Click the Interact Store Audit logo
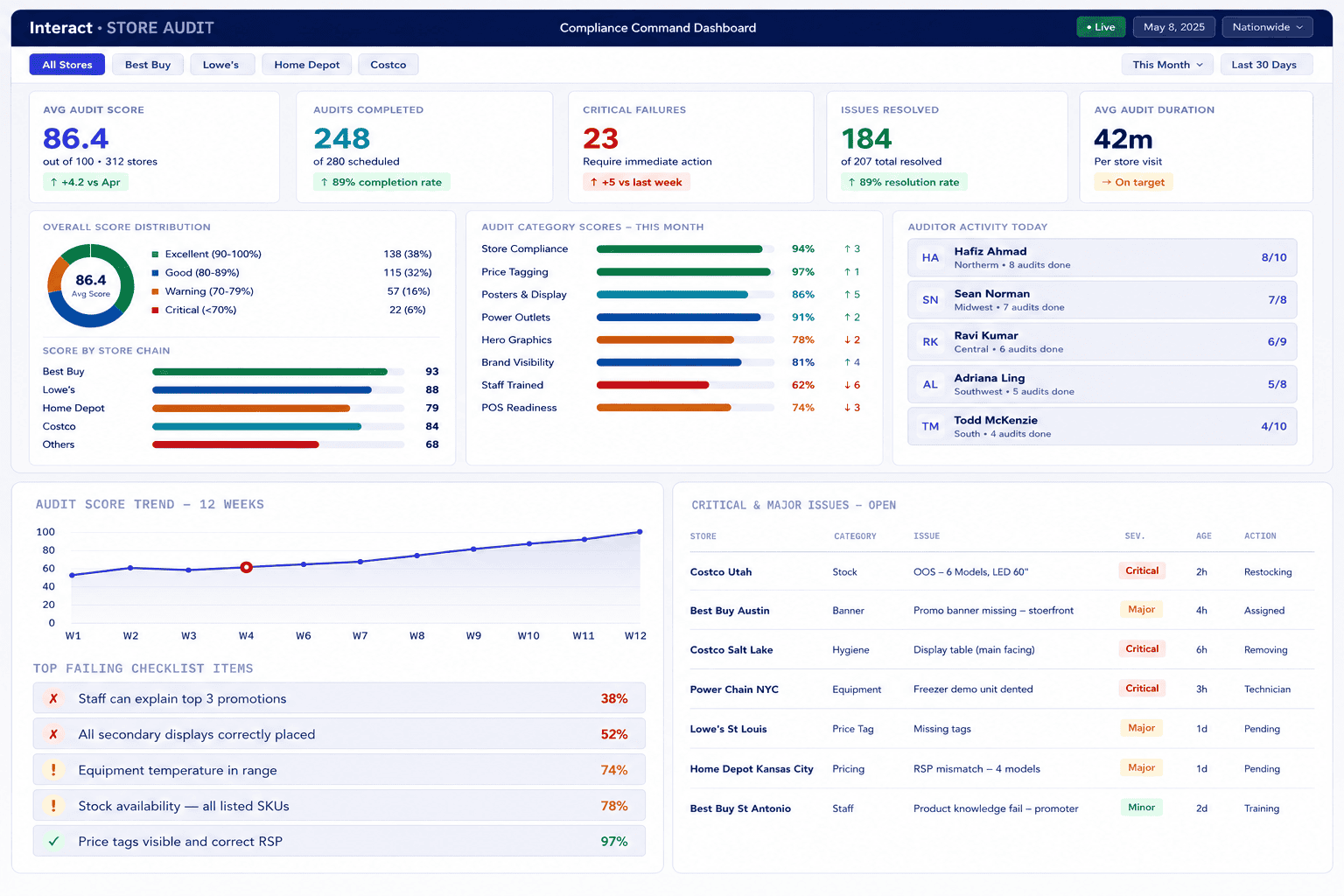This screenshot has height=896, width=1344. pos(122,28)
